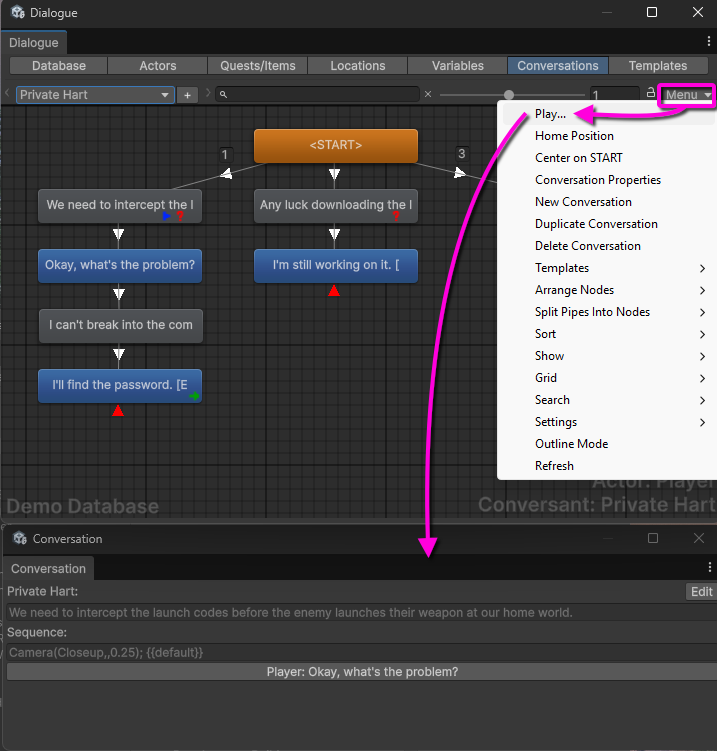
Task: Maximize the Dialogue window
Action: (x=652, y=12)
